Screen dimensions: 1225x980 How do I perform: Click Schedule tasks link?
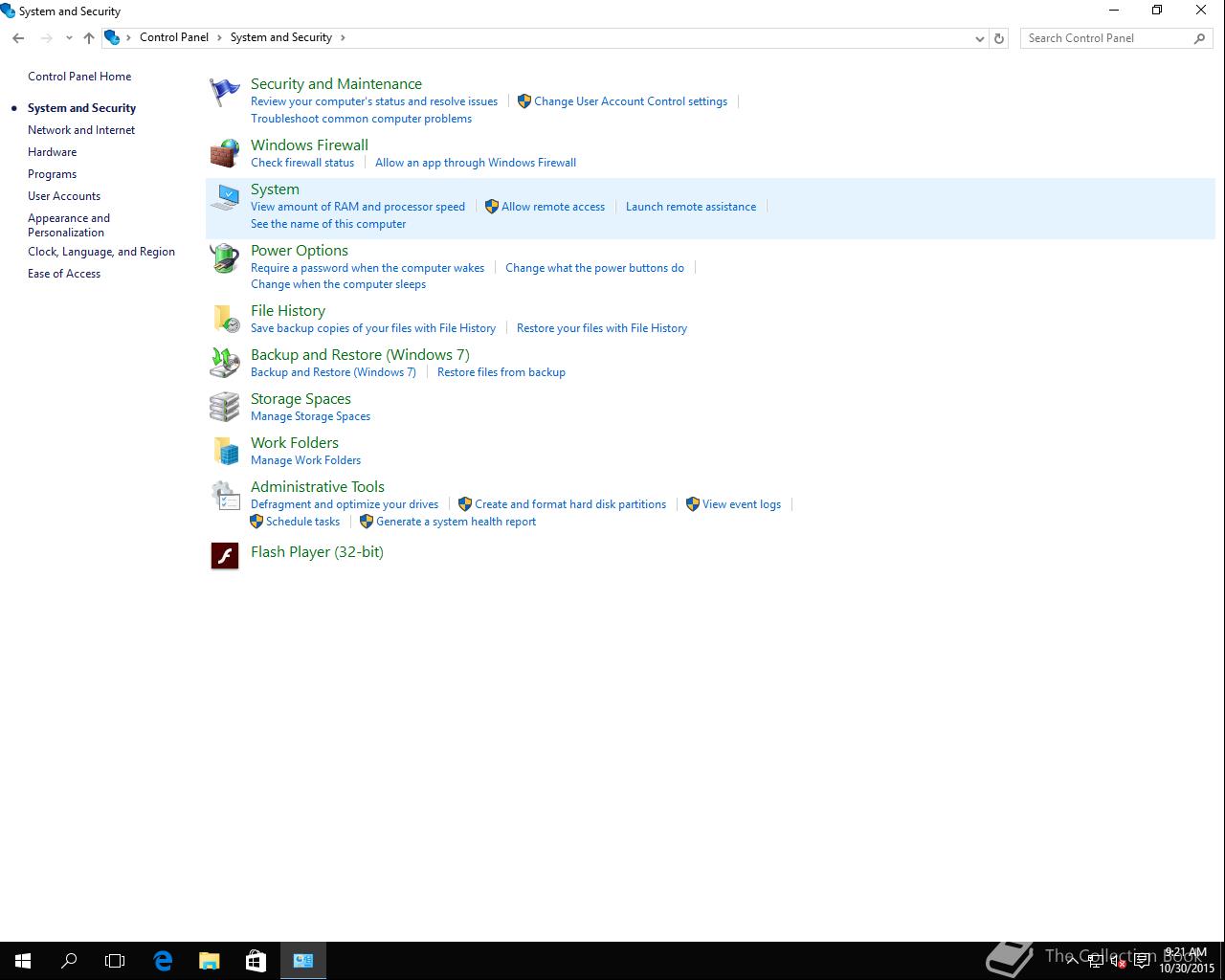click(x=302, y=522)
